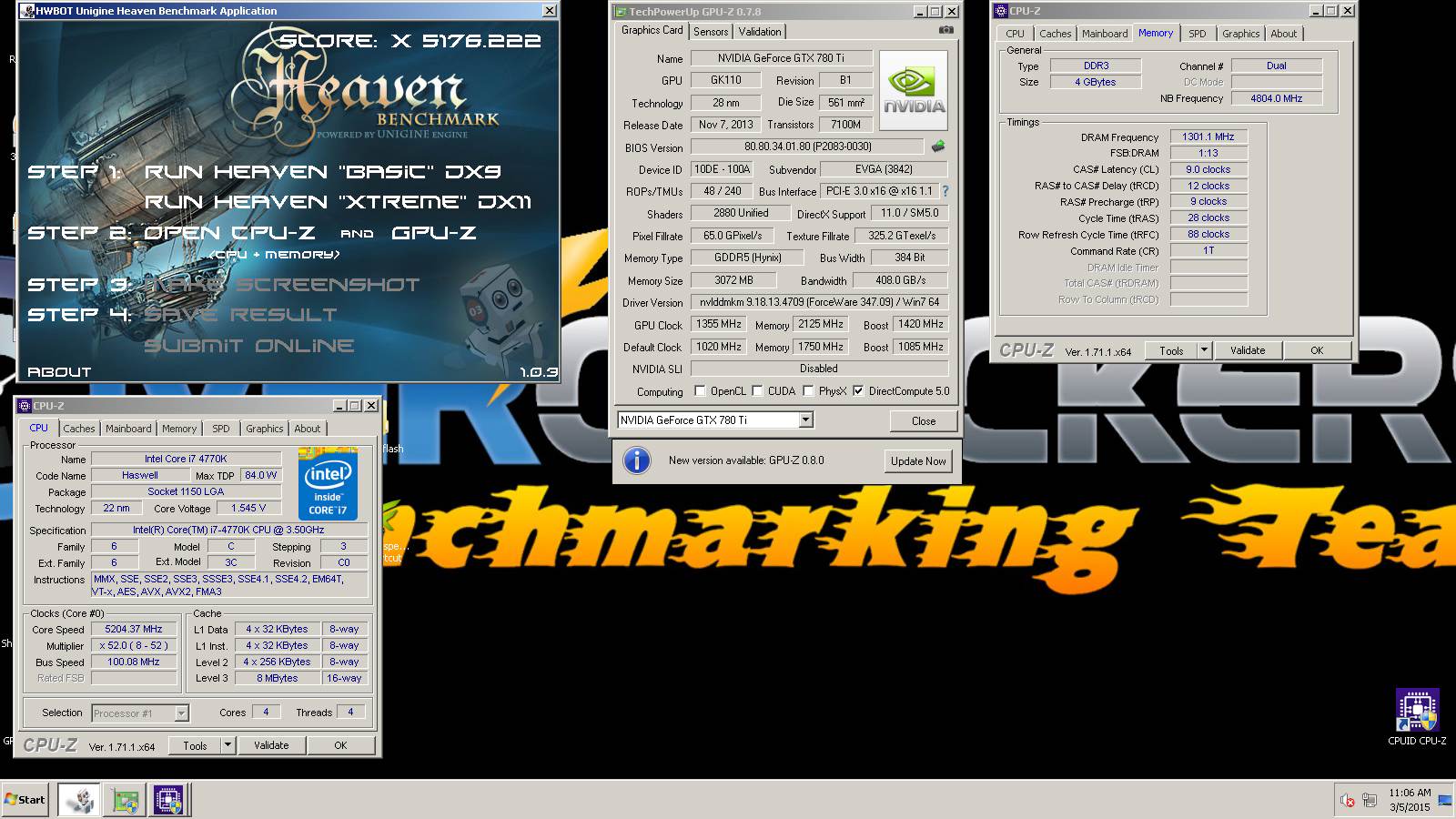This screenshot has width=1456, height=819.
Task: Click the BIOS save chip icon in GPU-Z
Action: [x=938, y=146]
